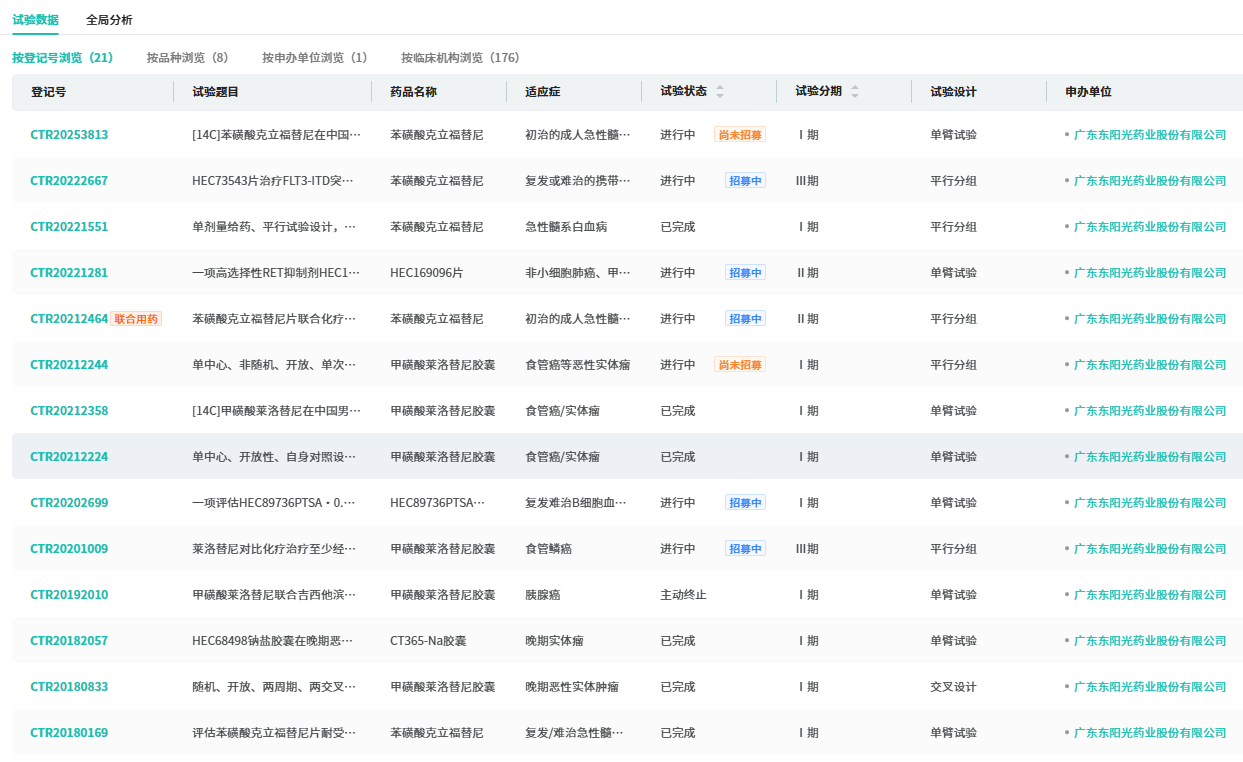Switch to 全局分析 tab
This screenshot has width=1243, height=762.
(109, 20)
